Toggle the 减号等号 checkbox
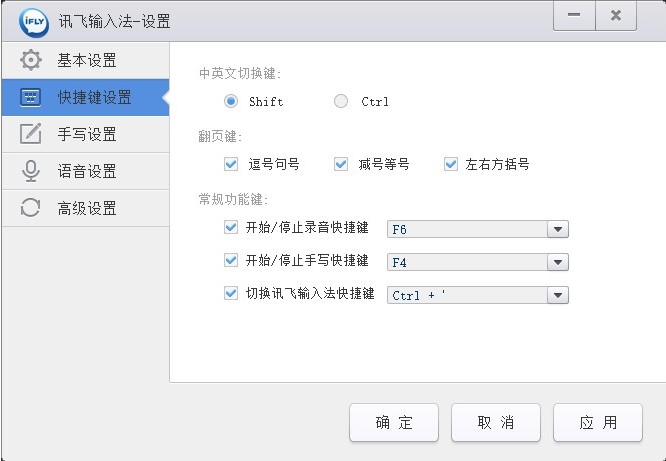 [341, 164]
